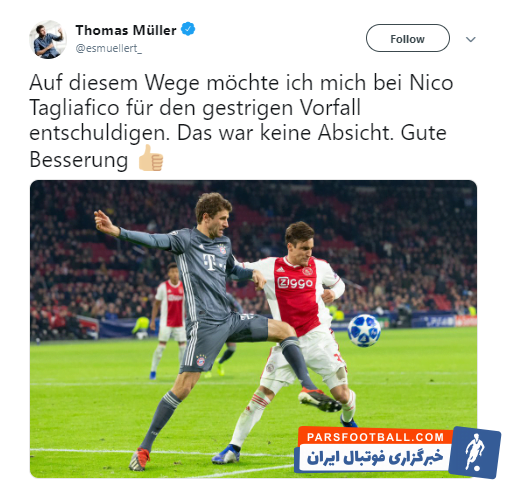
Task: Click the PARSFOOTBALL.COM watermark banner
Action: [x=376, y=437]
